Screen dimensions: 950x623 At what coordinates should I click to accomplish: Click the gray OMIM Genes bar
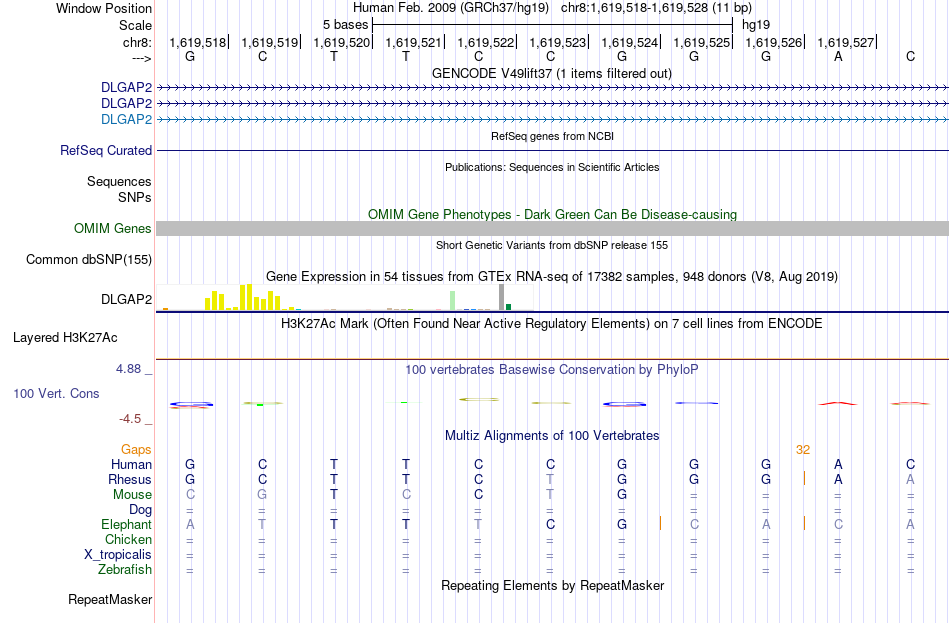click(552, 228)
